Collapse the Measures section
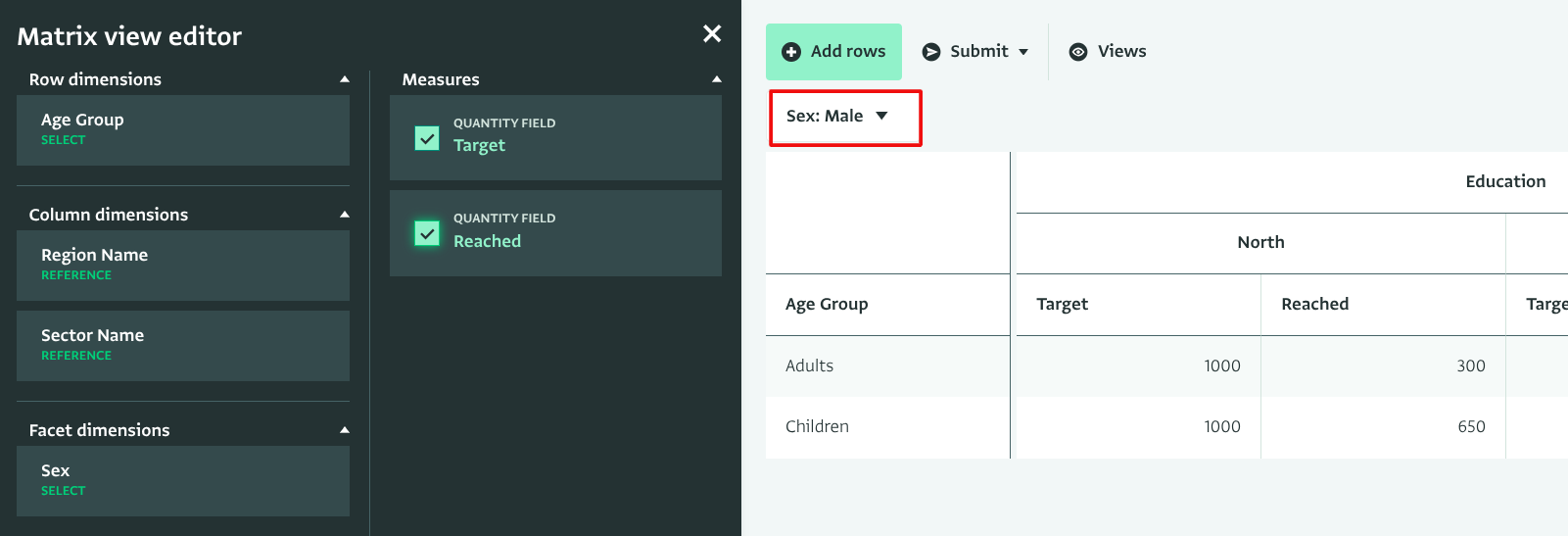The height and width of the screenshot is (536, 1568). pyautogui.click(x=716, y=79)
